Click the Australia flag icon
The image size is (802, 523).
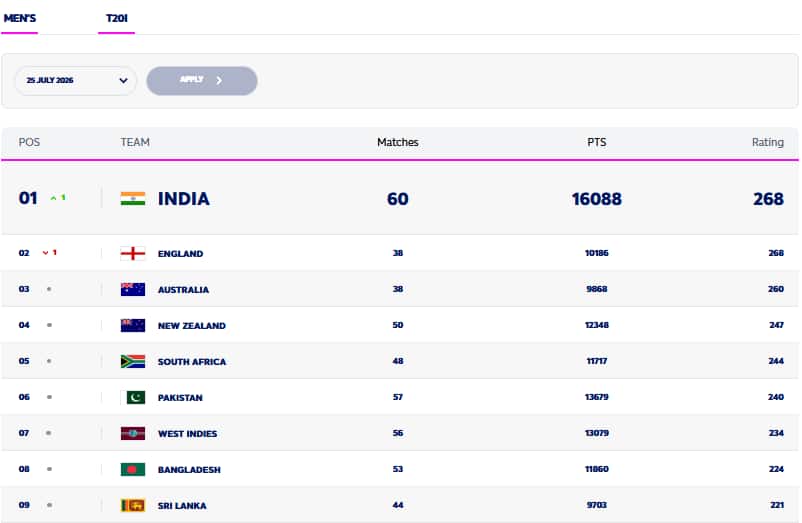pyautogui.click(x=133, y=289)
